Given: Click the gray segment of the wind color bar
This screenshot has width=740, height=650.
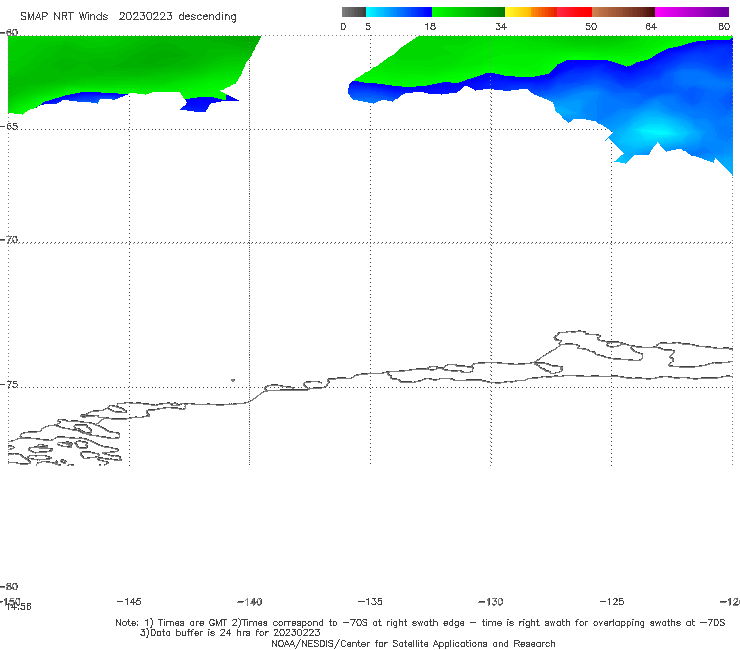Looking at the screenshot, I should click(354, 12).
